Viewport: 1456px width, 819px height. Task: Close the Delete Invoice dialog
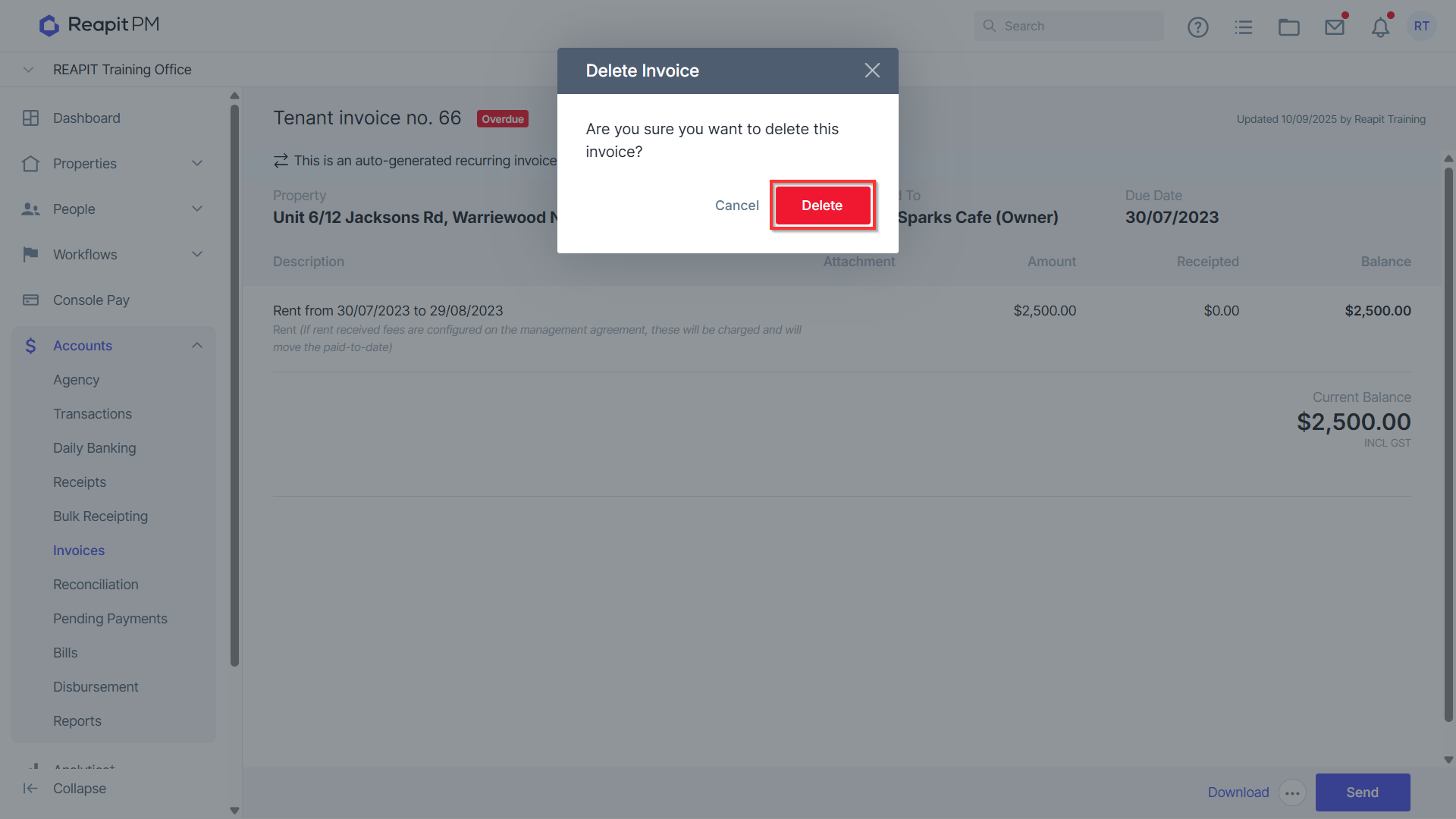(x=872, y=71)
